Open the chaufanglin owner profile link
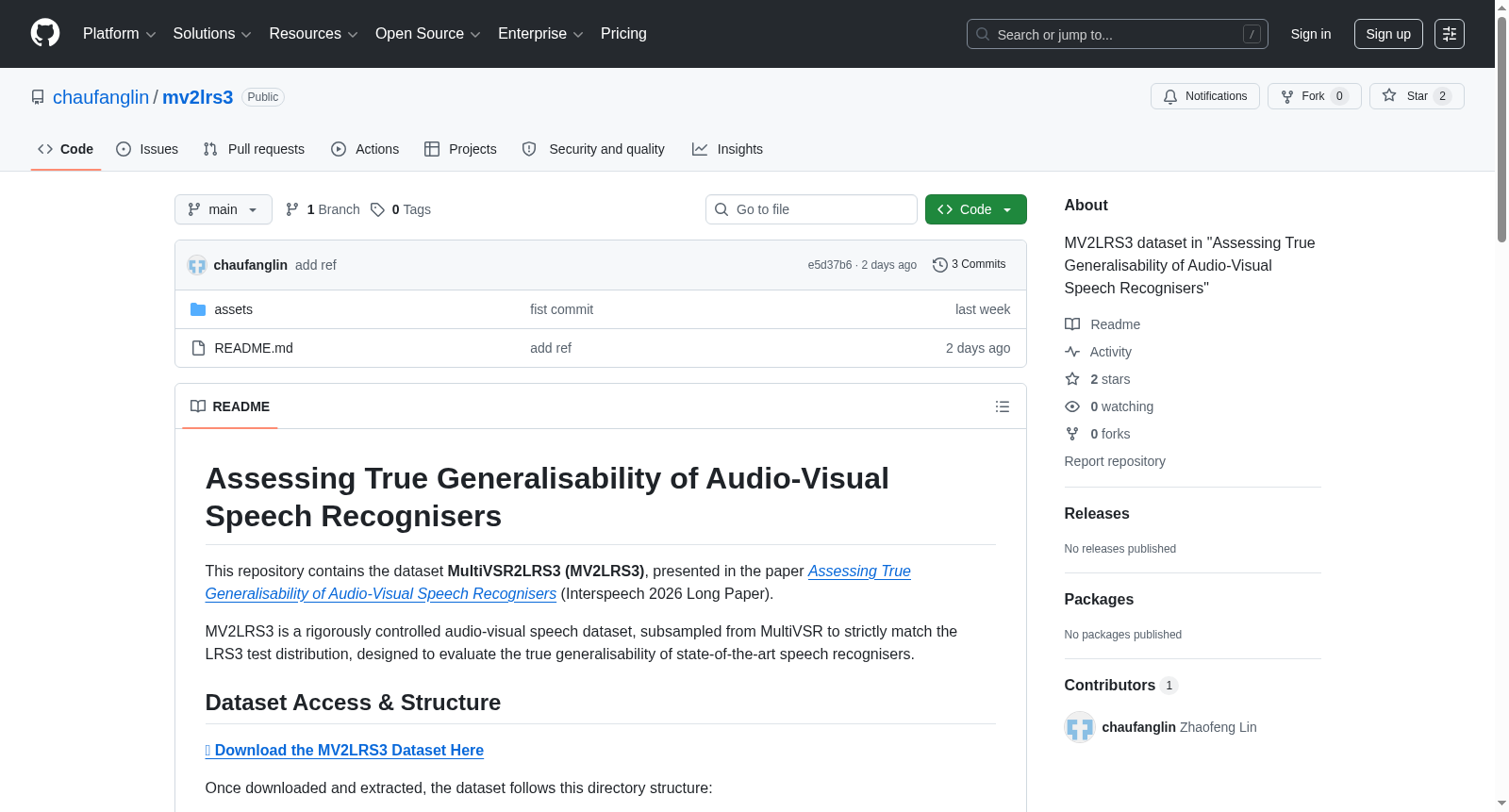Screen dimensions: 1509x812 pos(101,97)
